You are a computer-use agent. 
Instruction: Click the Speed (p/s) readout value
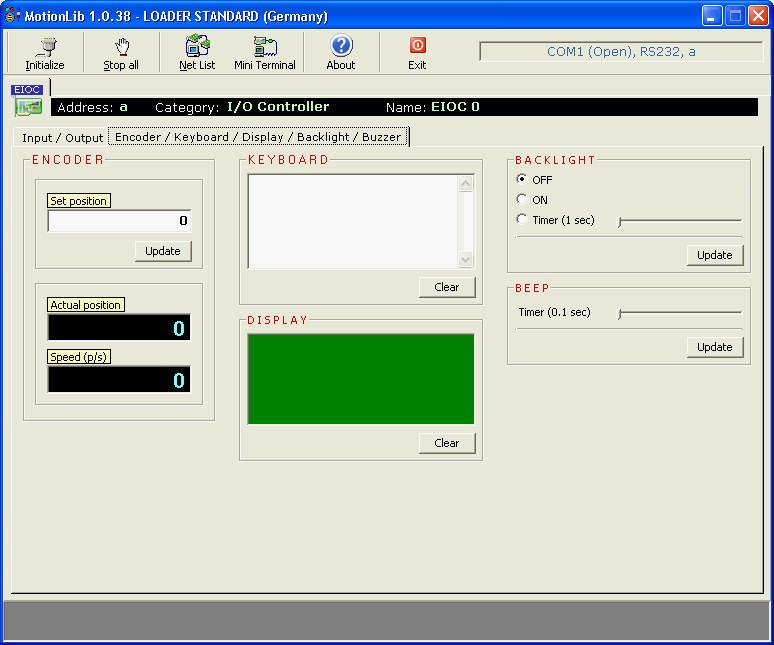[x=119, y=379]
